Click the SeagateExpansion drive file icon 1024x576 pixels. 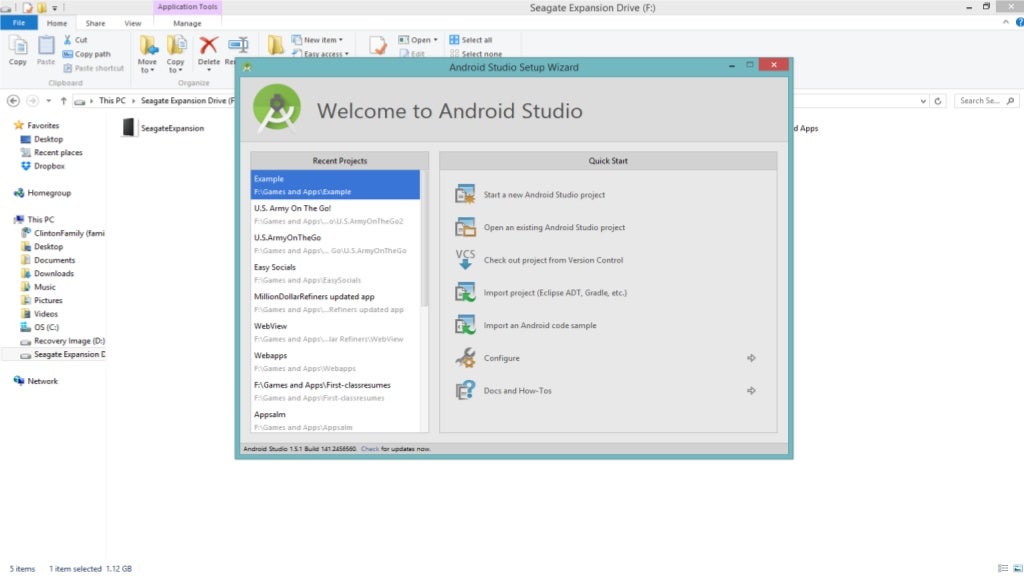tap(129, 127)
